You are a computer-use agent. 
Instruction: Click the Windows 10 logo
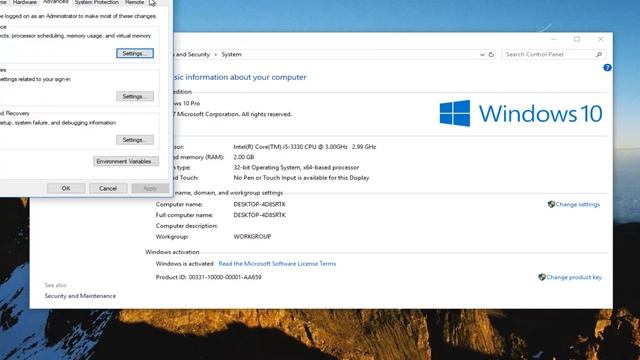521,113
